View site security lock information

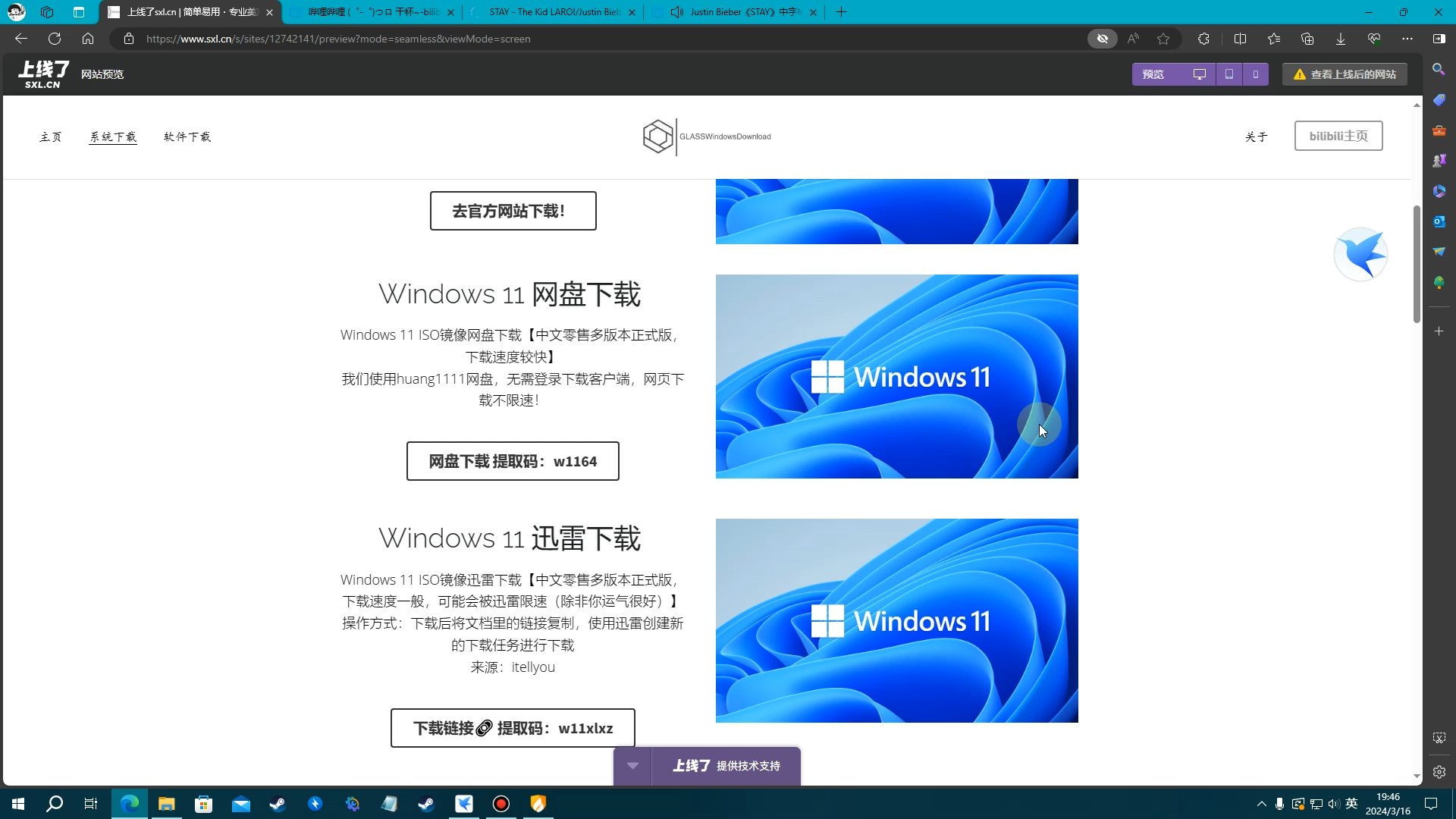(x=129, y=39)
